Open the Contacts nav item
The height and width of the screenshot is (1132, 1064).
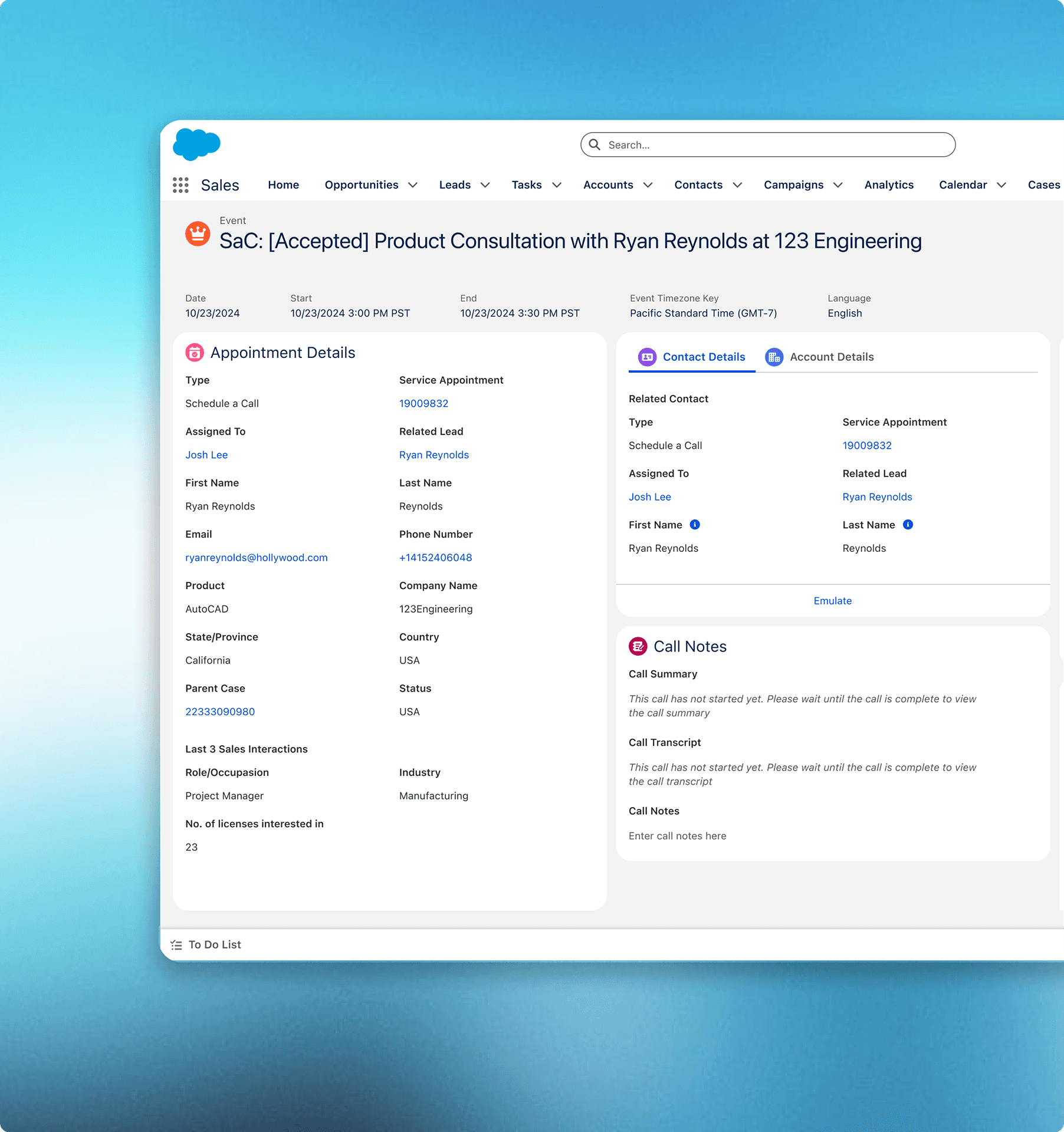coord(698,185)
